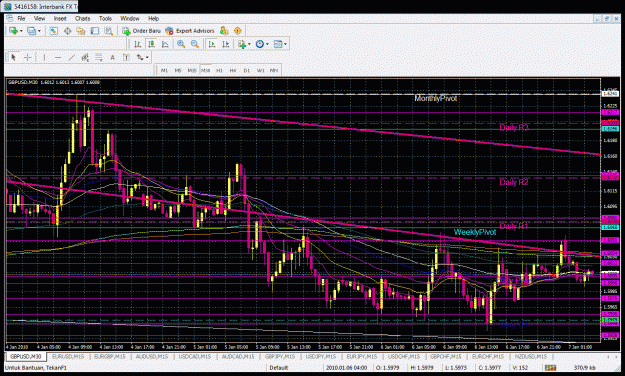Switch timeframe to D1
The image size is (625, 376).
247,71
